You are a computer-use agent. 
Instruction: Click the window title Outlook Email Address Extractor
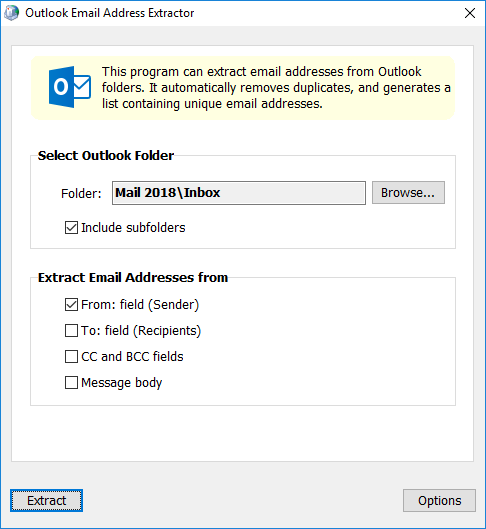(x=110, y=13)
